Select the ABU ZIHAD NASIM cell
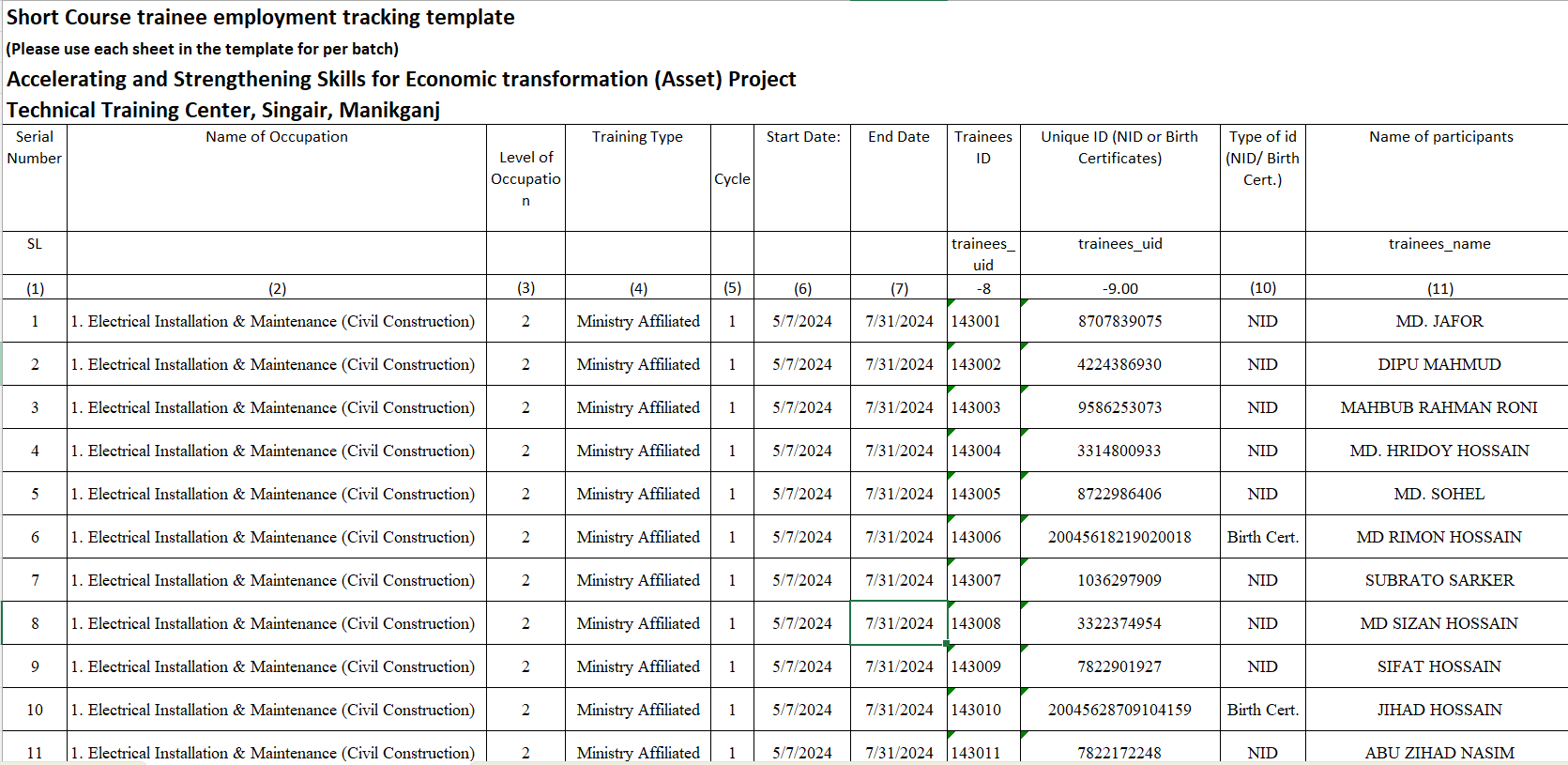Image resolution: width=1568 pixels, height=765 pixels. point(1439,752)
